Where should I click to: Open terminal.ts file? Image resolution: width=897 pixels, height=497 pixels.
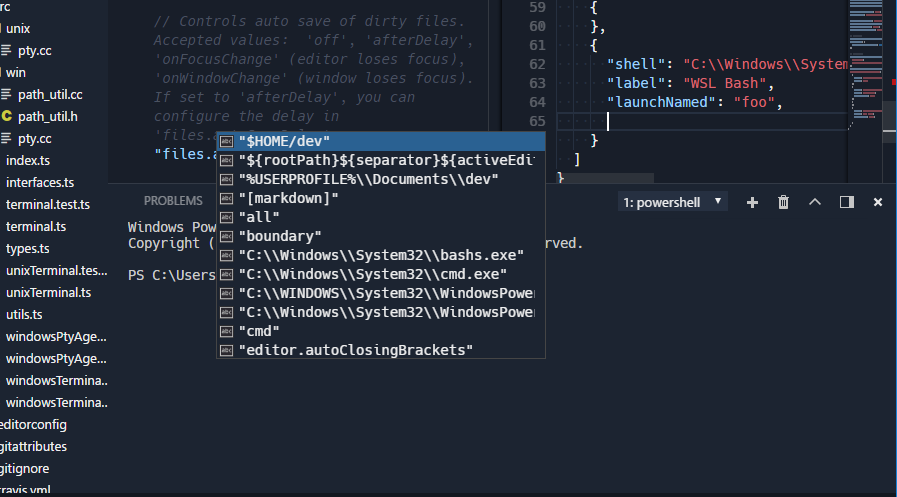click(36, 227)
